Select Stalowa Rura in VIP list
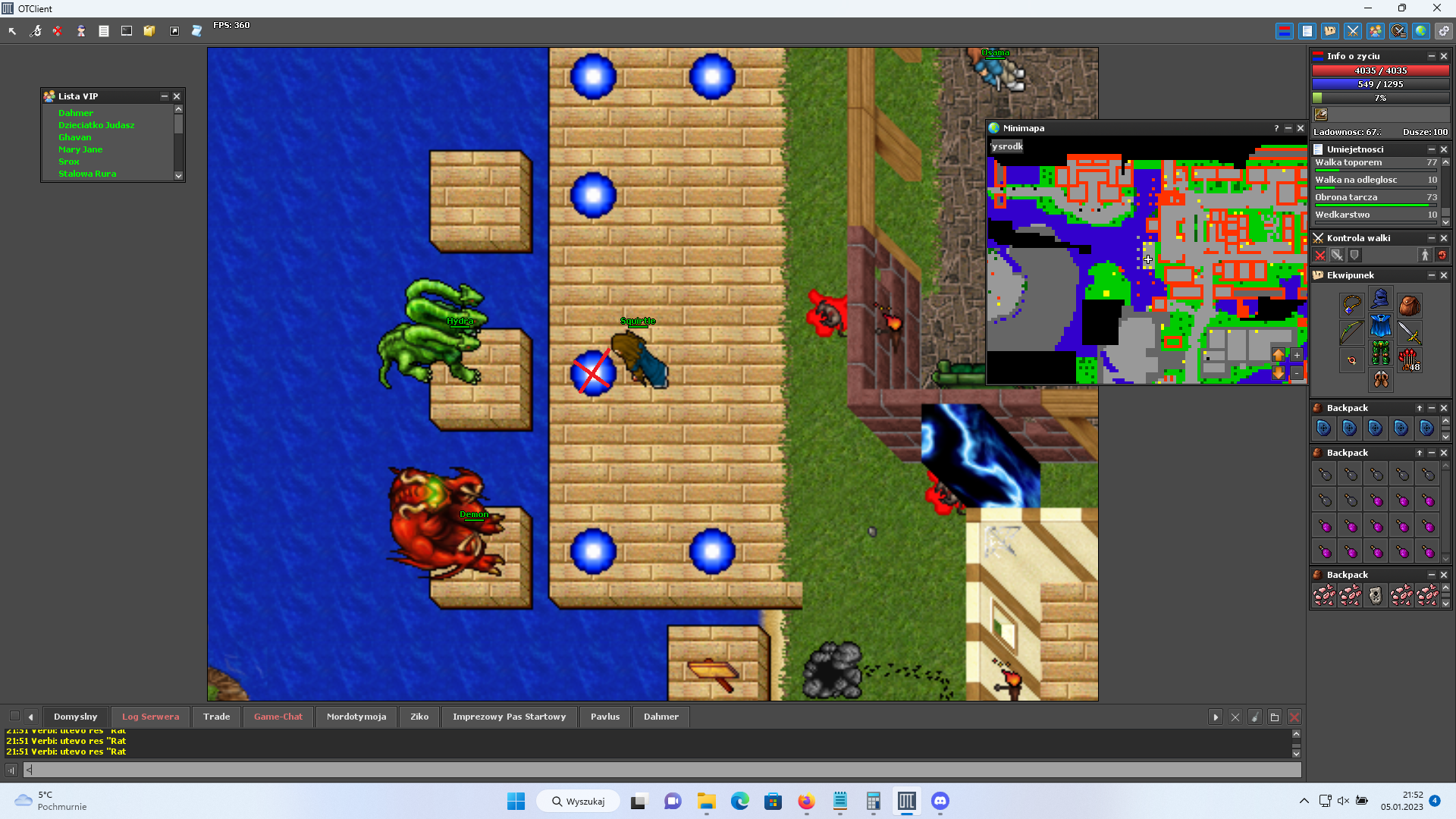The image size is (1456, 819). (x=87, y=174)
